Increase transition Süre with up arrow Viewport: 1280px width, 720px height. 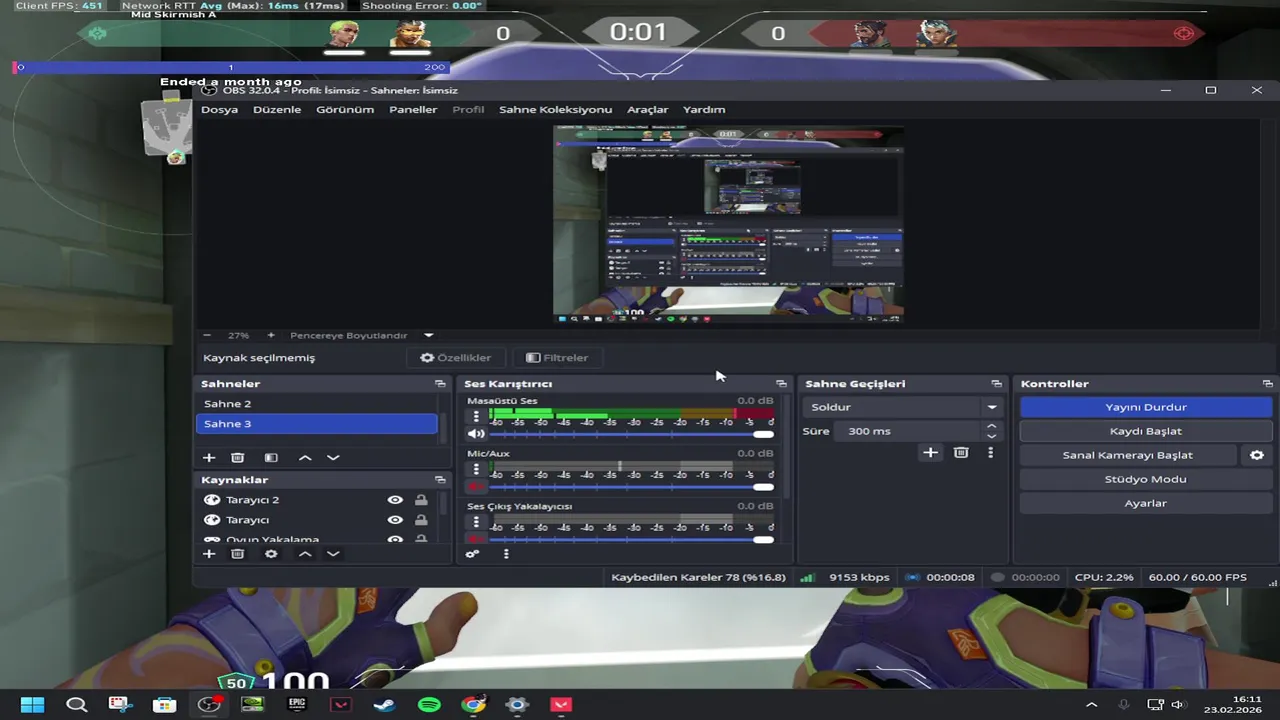(991, 426)
